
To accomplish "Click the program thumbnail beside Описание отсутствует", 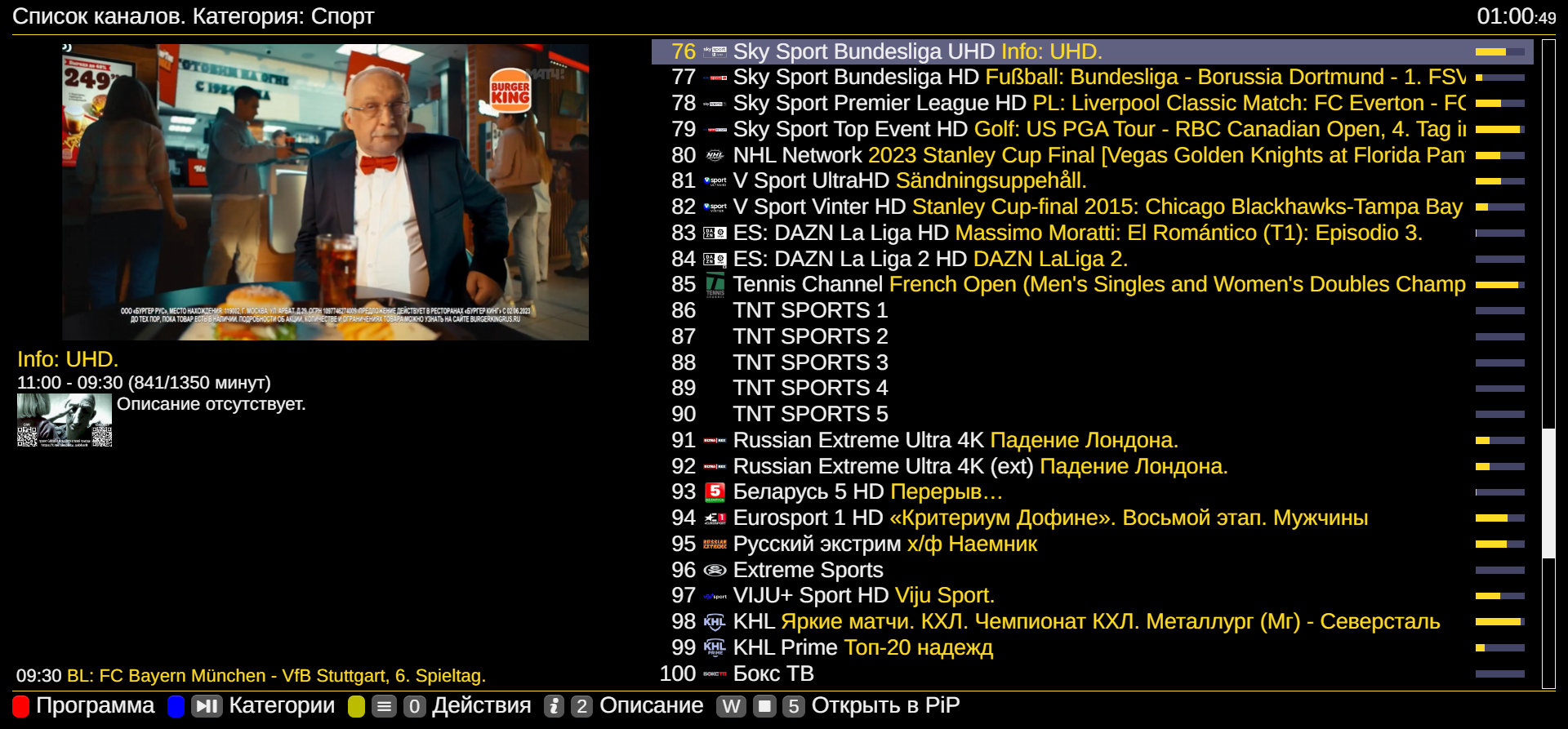I will coord(65,420).
